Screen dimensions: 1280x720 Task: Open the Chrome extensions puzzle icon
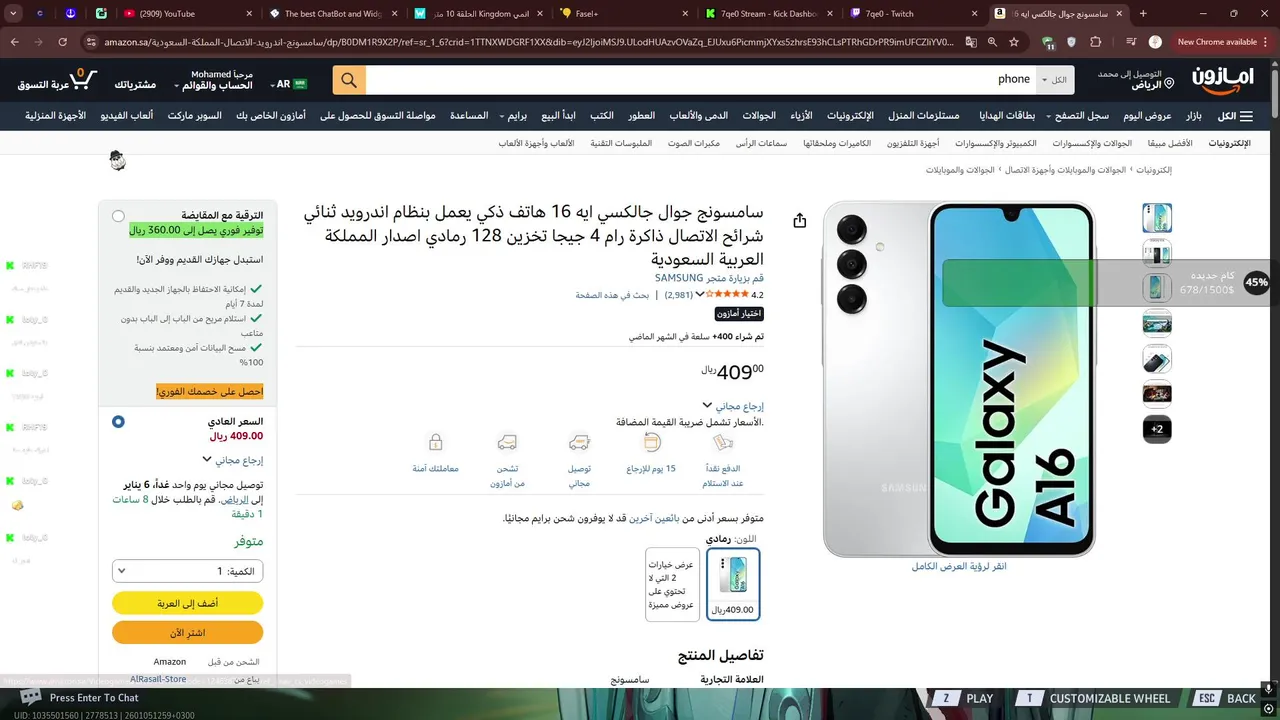pos(1095,42)
